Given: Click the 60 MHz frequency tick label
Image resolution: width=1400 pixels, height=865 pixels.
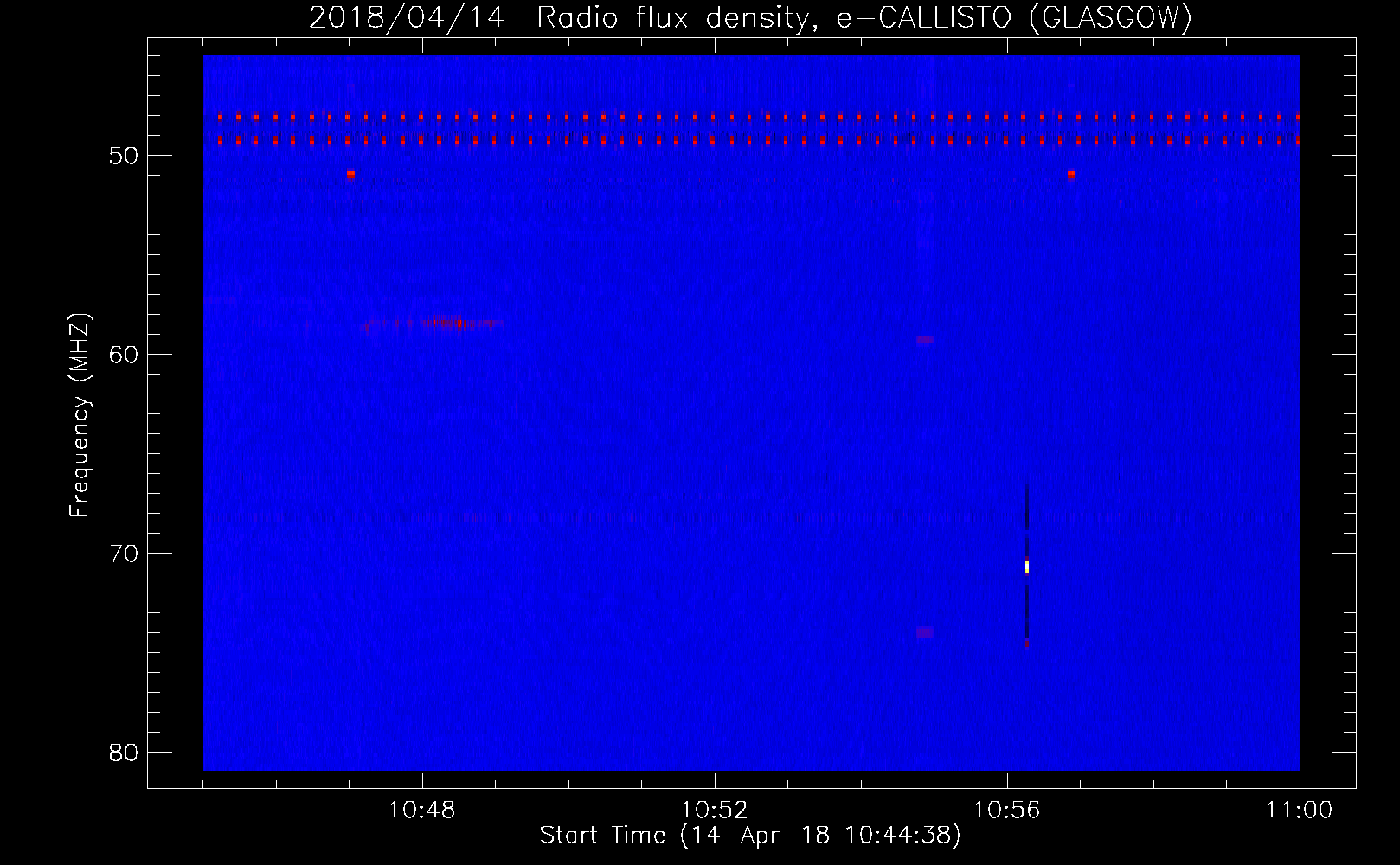Looking at the screenshot, I should [x=124, y=355].
